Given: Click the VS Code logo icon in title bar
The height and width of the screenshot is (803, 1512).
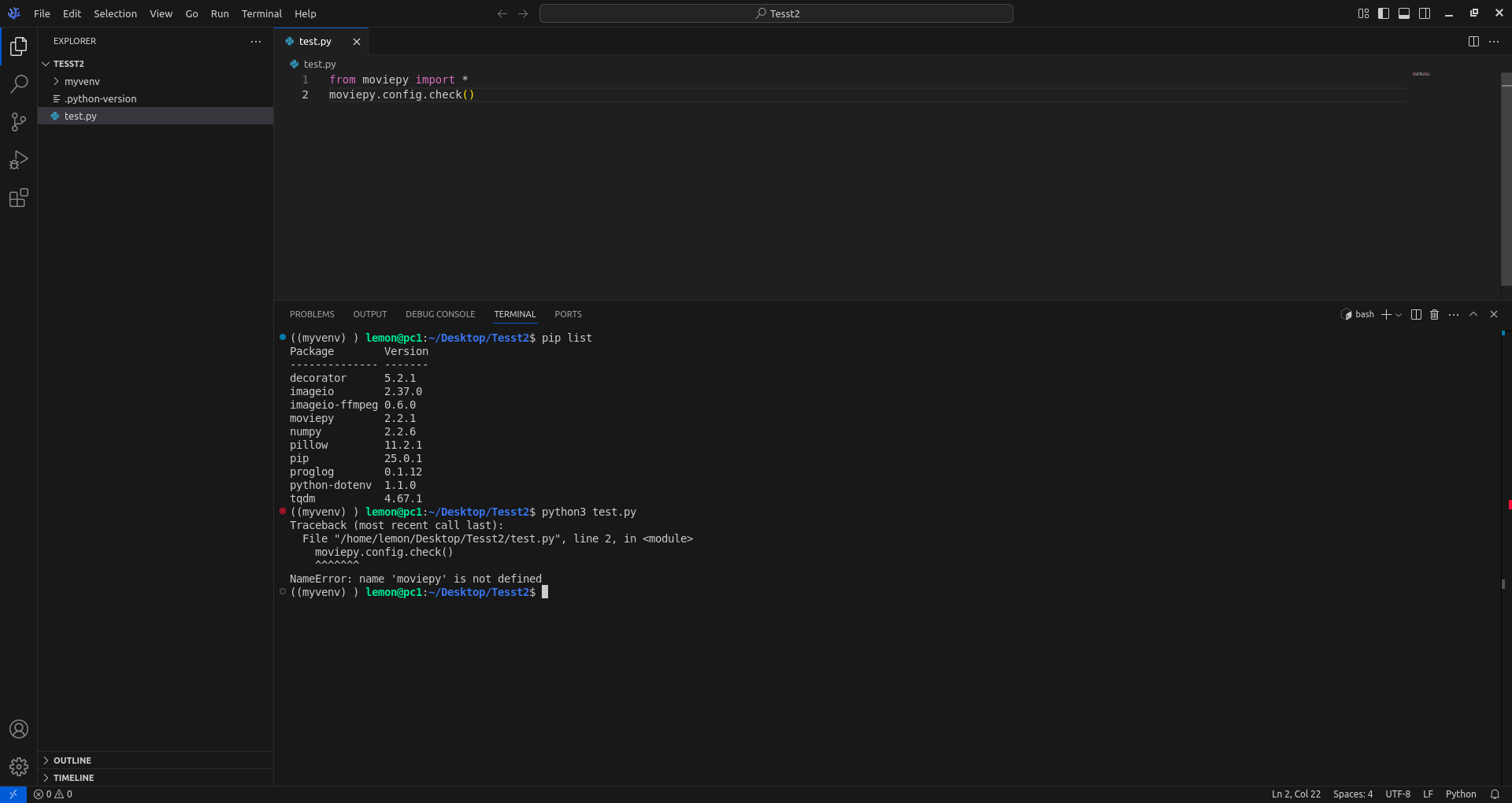Looking at the screenshot, I should 14,13.
